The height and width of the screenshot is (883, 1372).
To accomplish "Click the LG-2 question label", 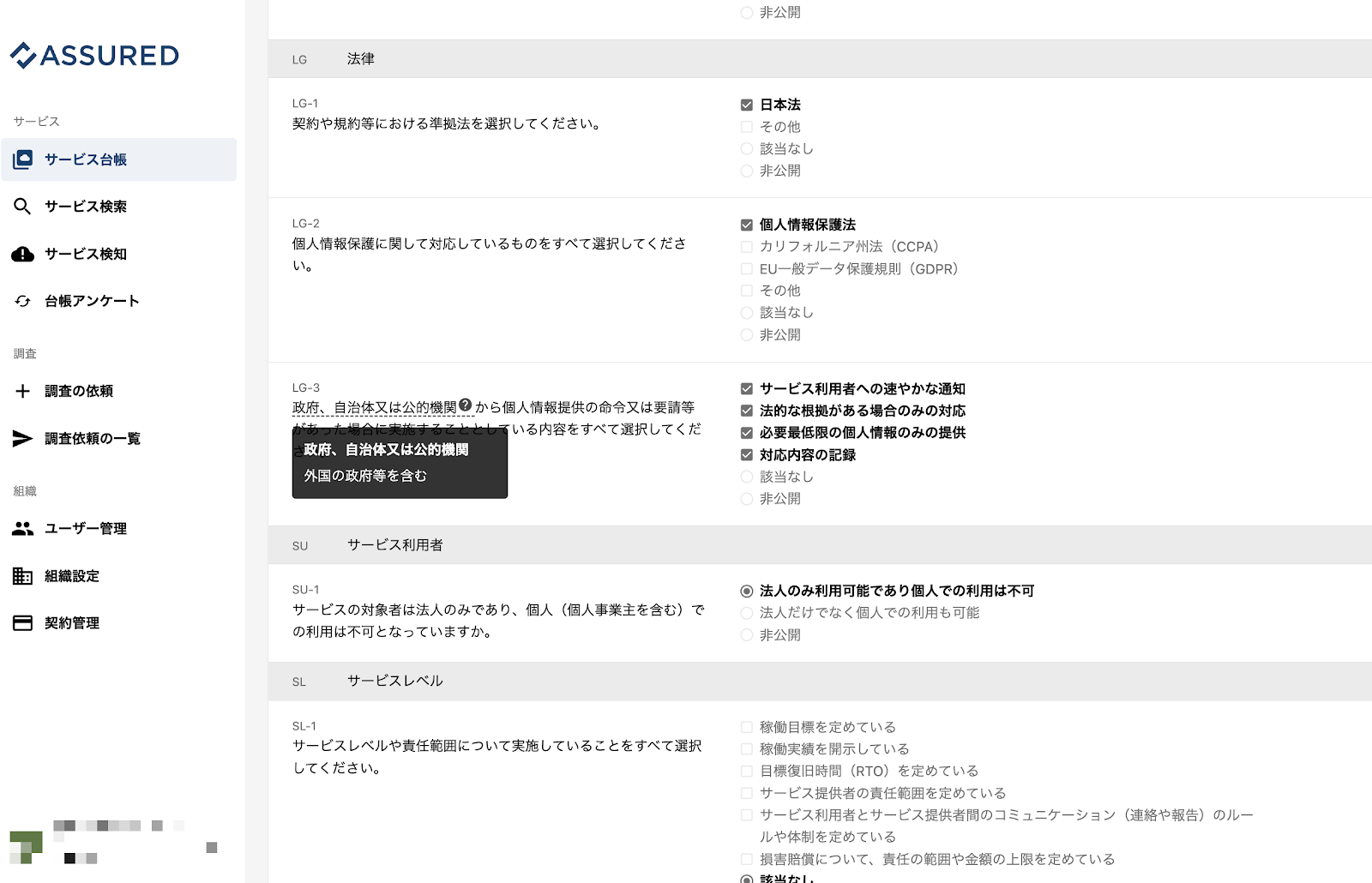I will click(306, 224).
